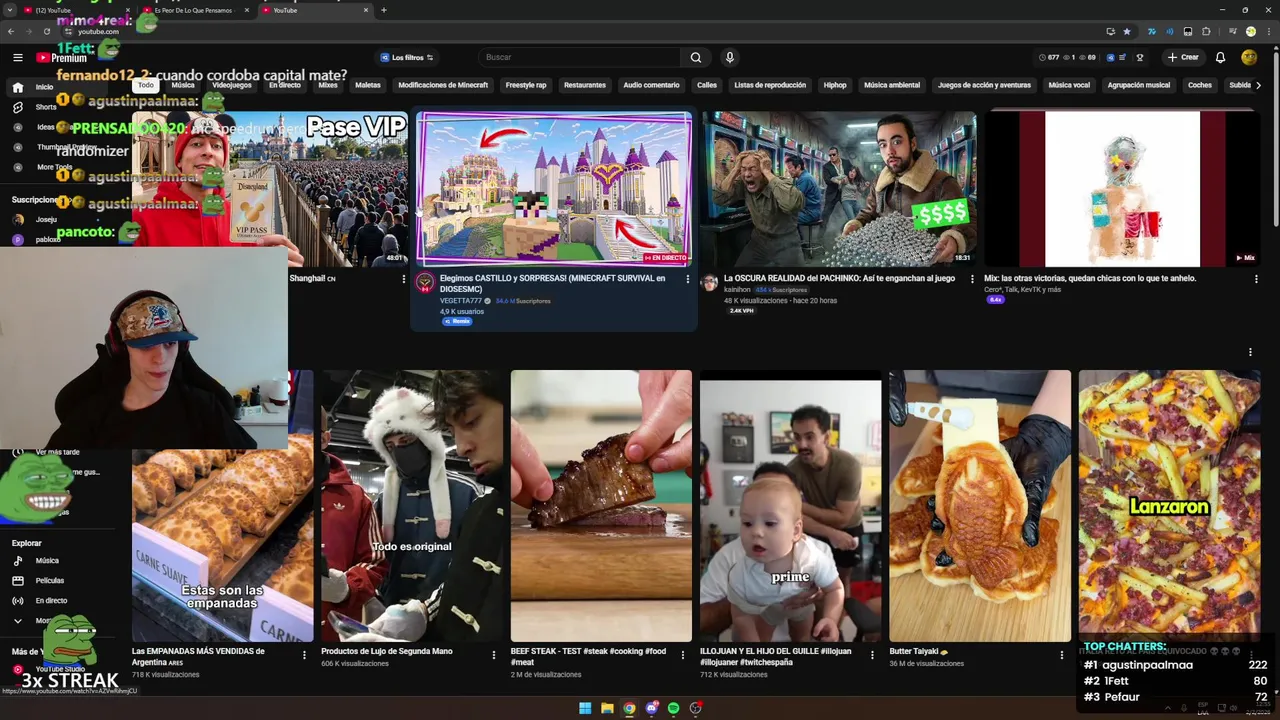Open options for the EMPANADAS short
This screenshot has width=1280, height=720.
[304, 655]
